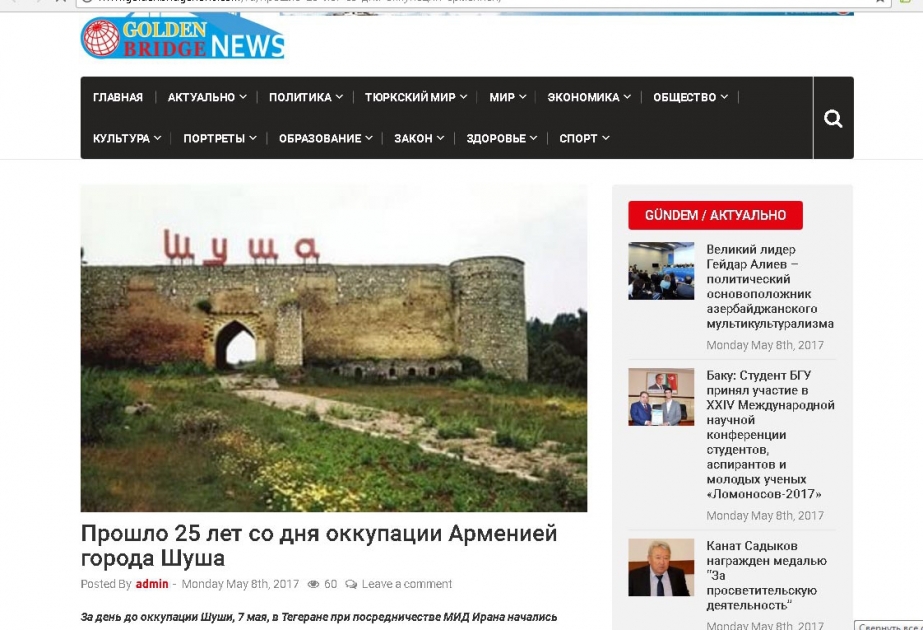This screenshot has height=630, width=923.
Task: Click the Golden Bridge News logo
Action: (182, 38)
